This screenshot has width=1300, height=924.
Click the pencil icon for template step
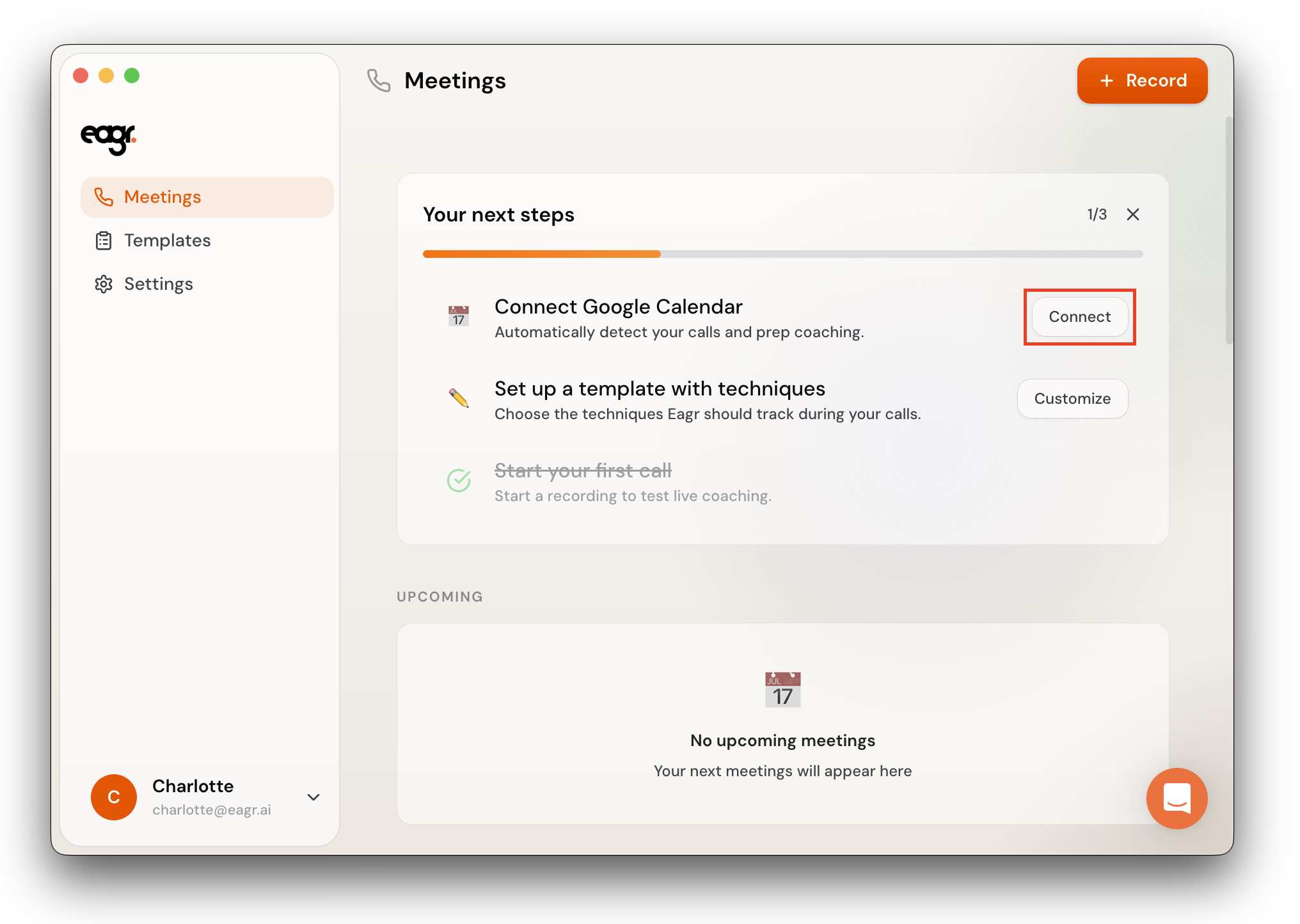click(459, 398)
